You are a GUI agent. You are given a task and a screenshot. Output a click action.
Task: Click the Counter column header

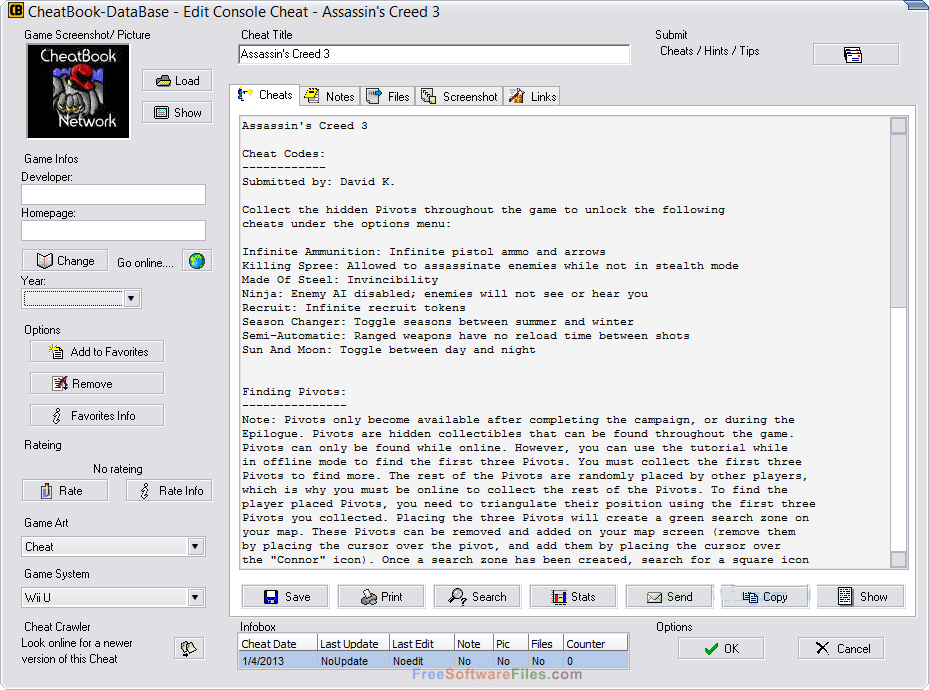[595, 644]
